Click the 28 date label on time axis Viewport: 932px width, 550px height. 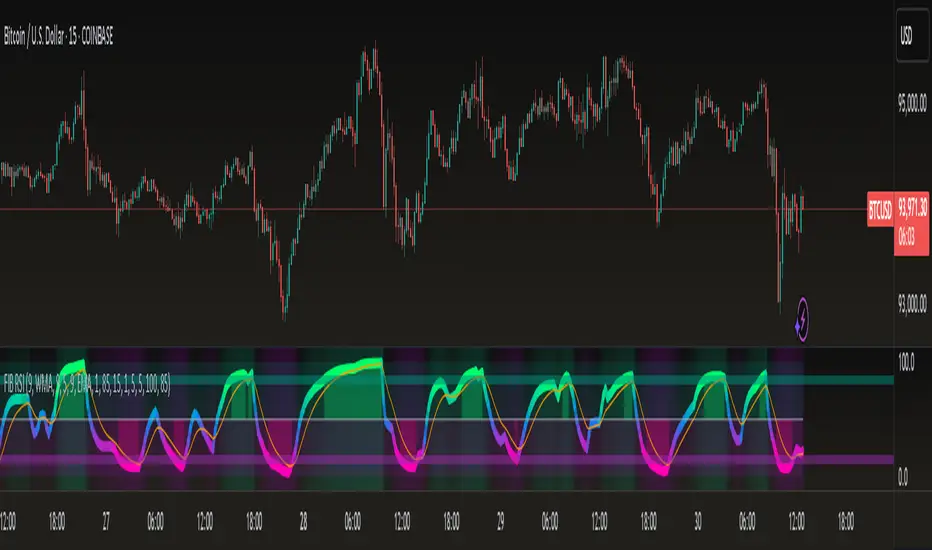303,521
